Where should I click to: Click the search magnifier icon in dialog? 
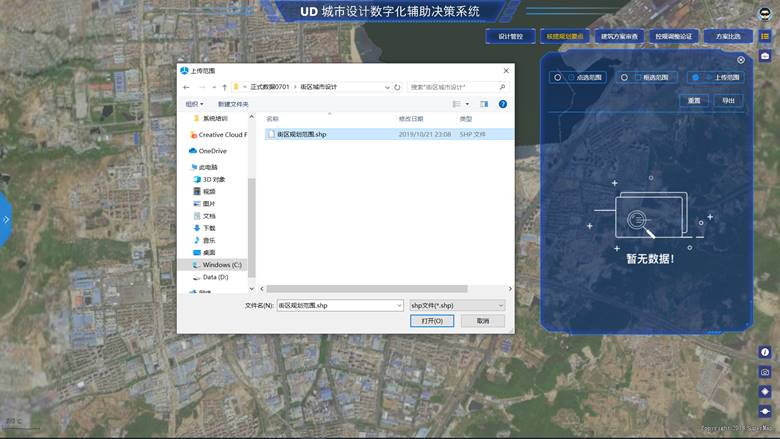pyautogui.click(x=502, y=87)
